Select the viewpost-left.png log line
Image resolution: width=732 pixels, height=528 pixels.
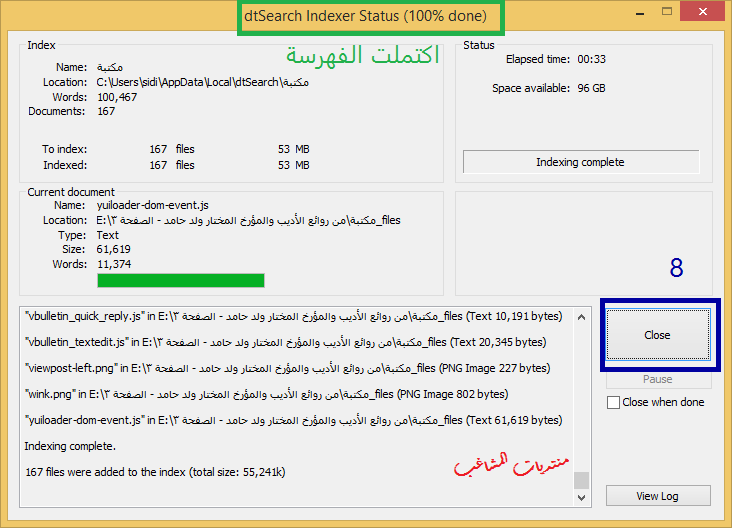click(287, 368)
